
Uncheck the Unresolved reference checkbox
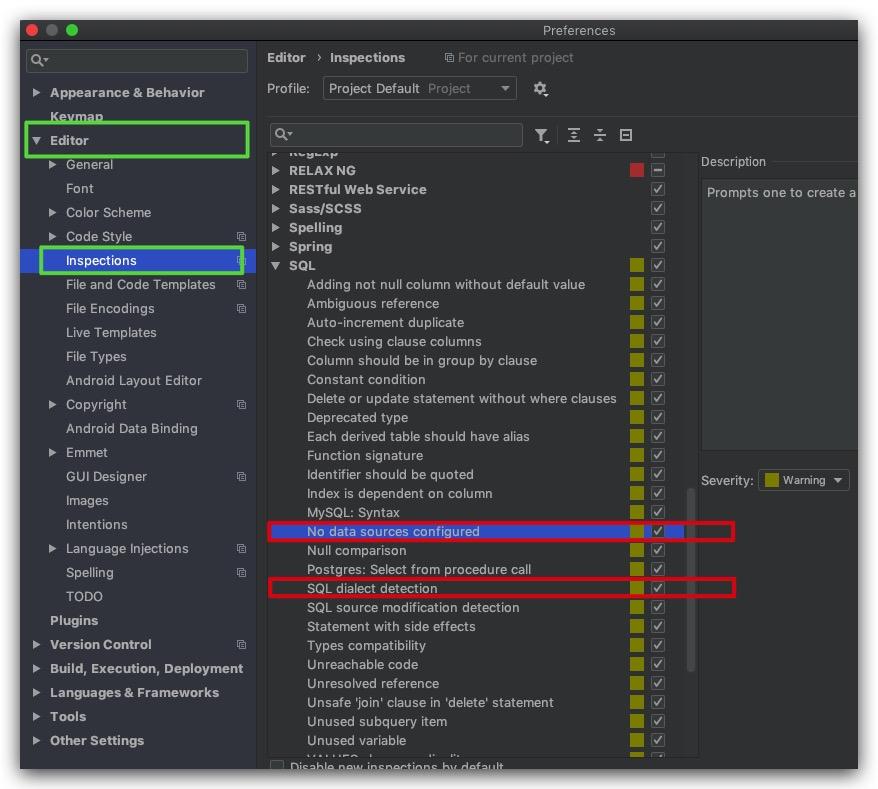click(x=657, y=683)
